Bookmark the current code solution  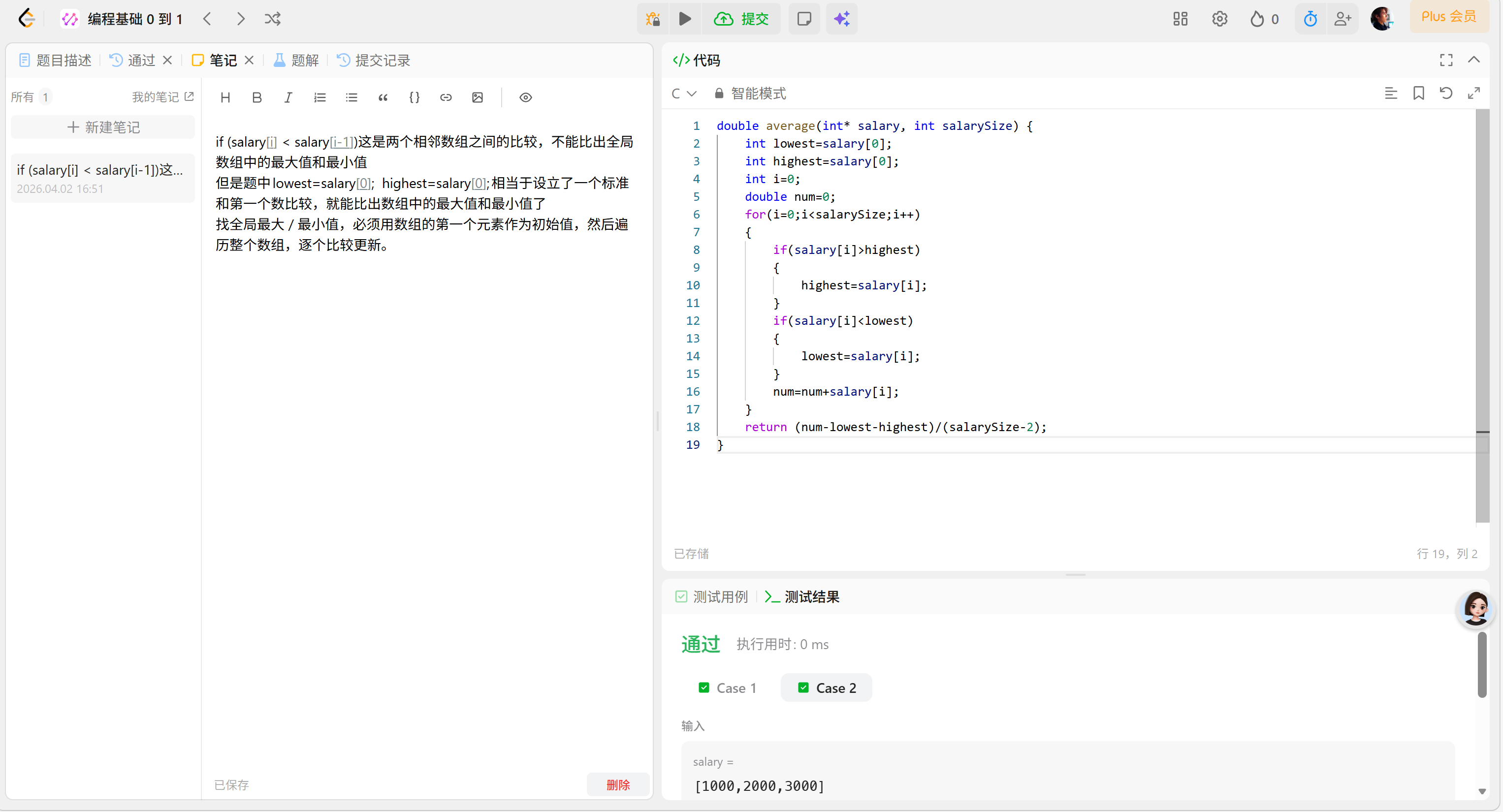click(1420, 94)
